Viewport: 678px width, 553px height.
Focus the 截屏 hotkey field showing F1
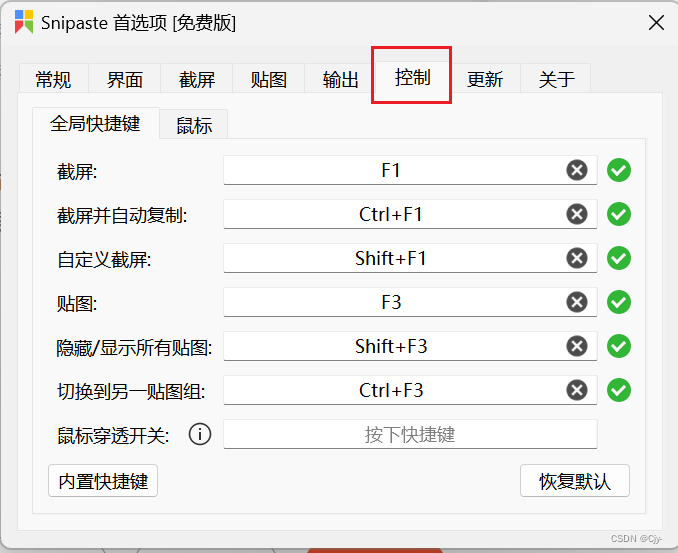410,170
